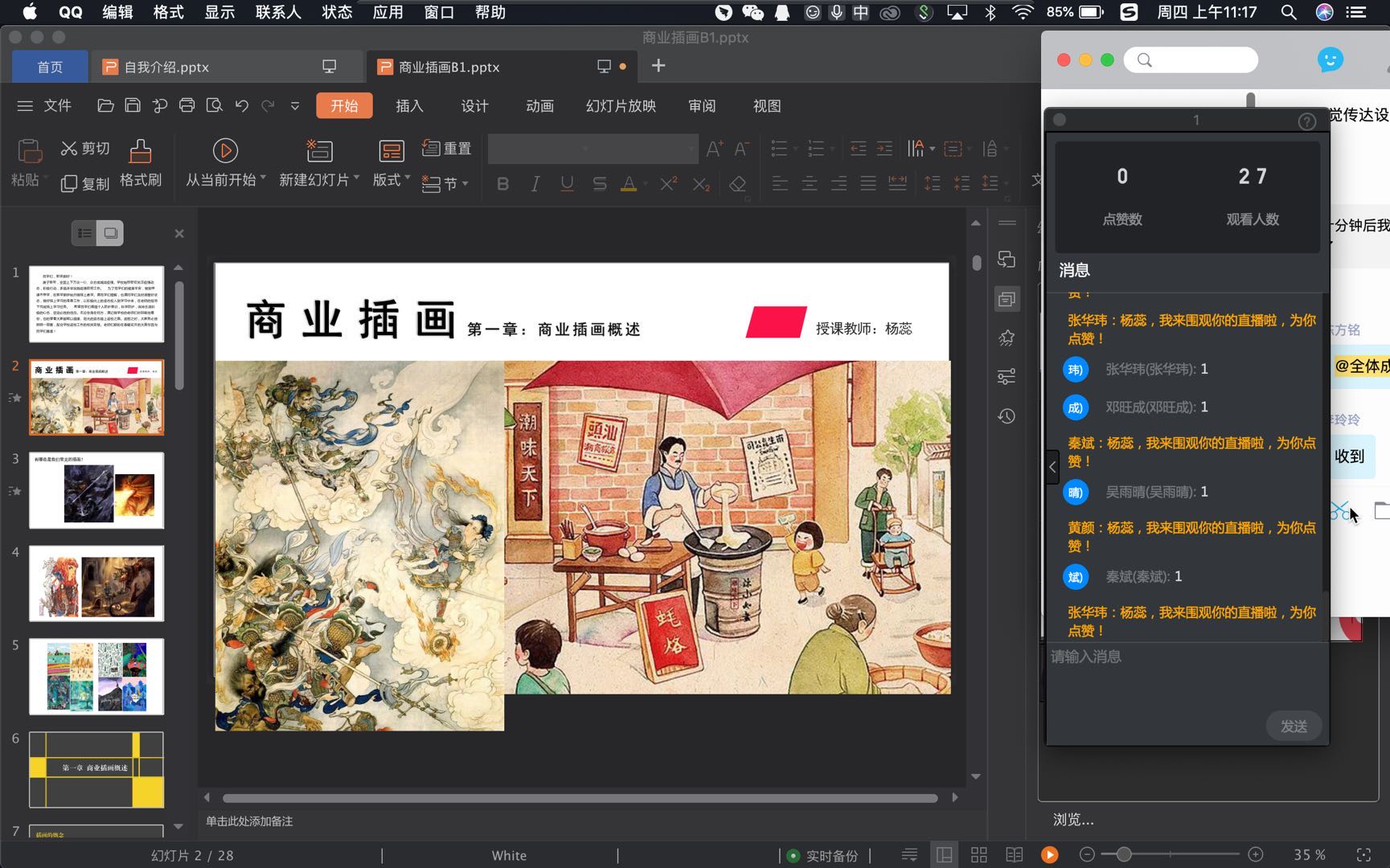
Task: Click the Cut (剪切) scissors icon
Action: [x=69, y=149]
